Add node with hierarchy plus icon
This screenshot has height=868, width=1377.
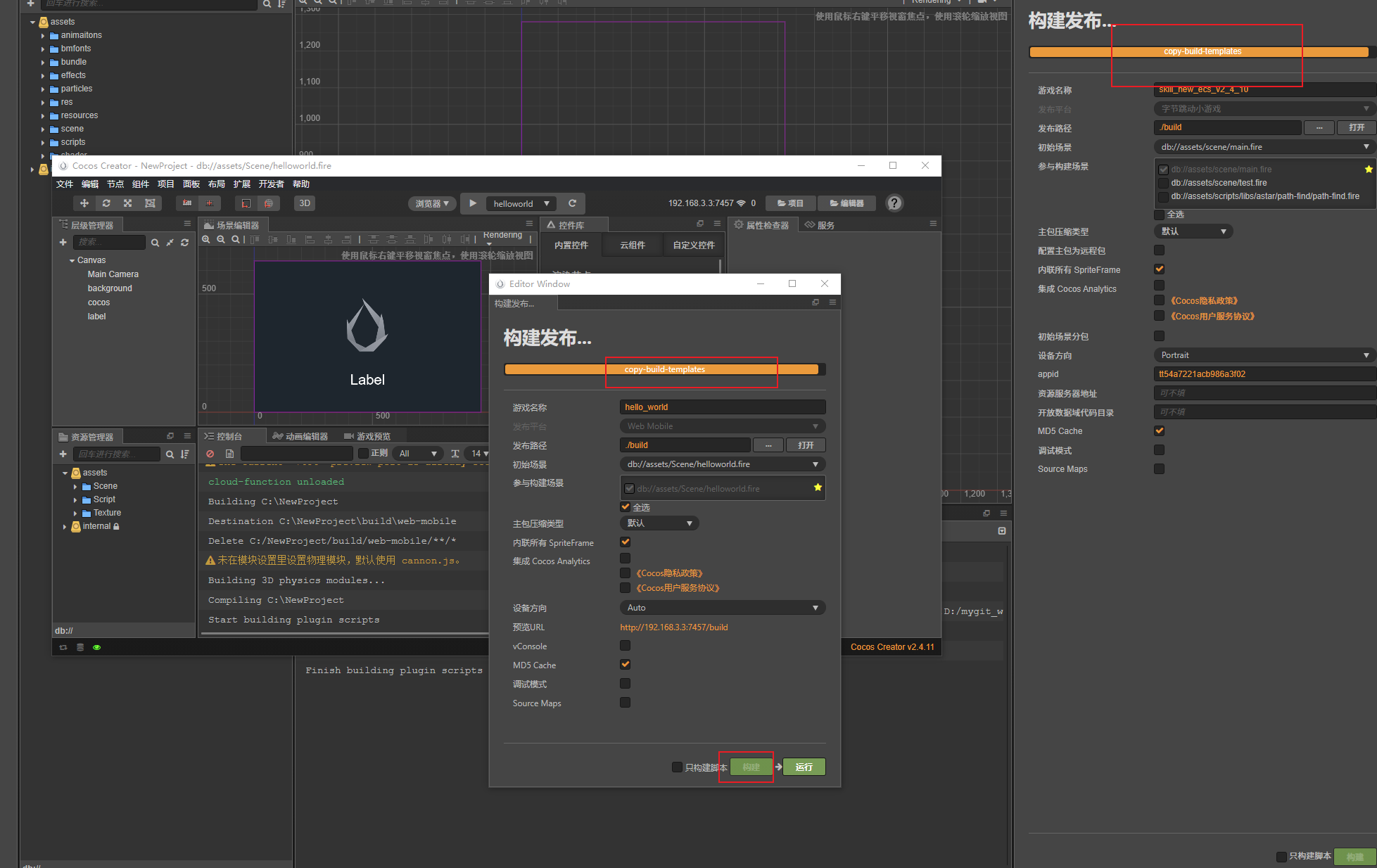63,242
